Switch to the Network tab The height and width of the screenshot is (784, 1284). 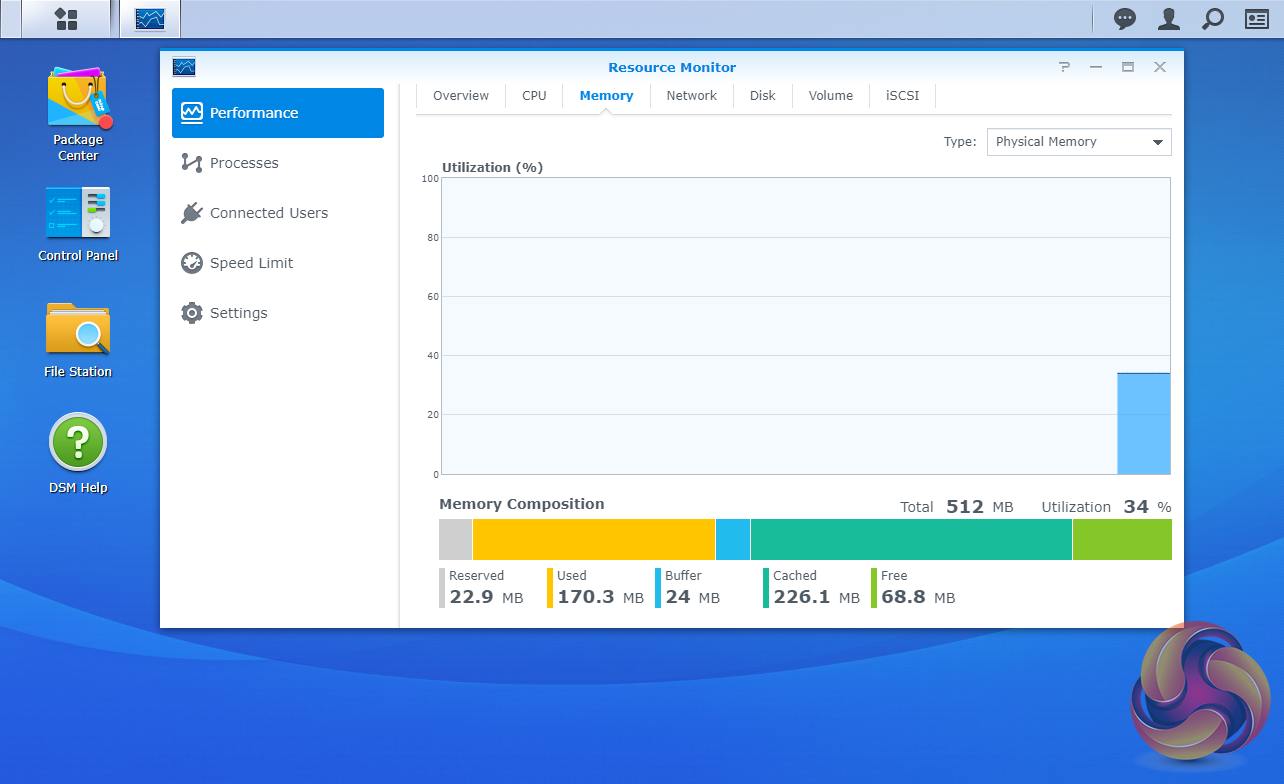click(x=691, y=96)
